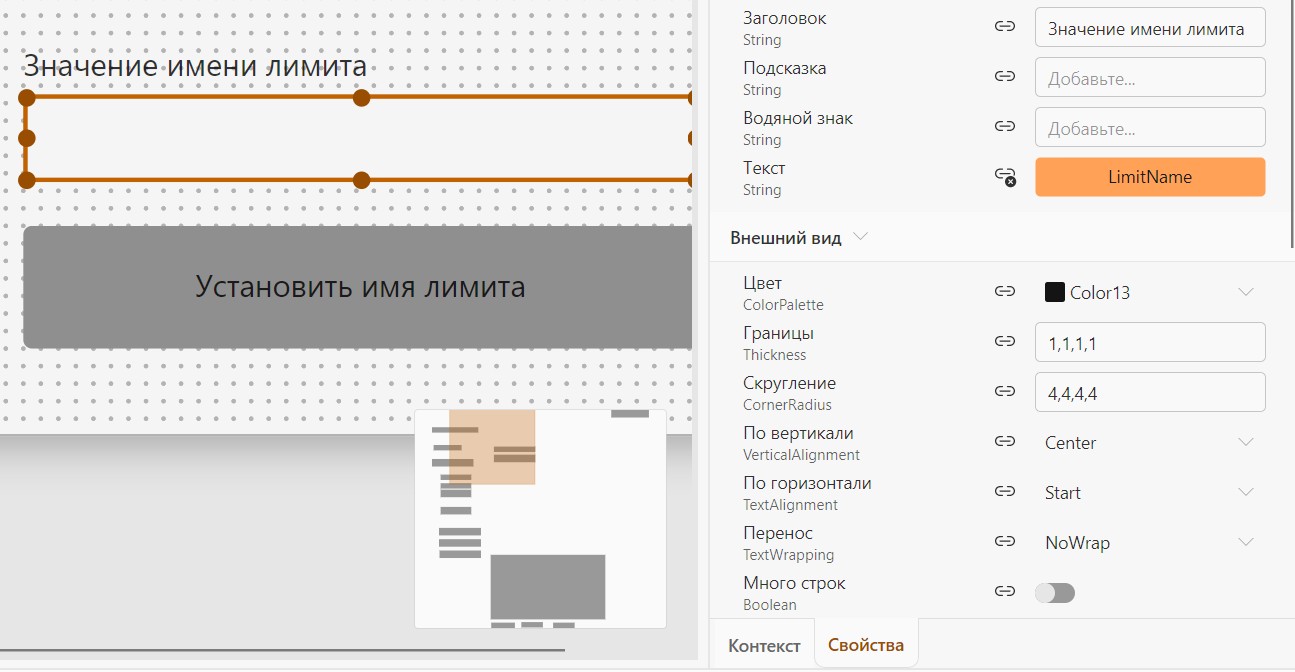The image size is (1295, 672).
Task: Click the binding link icon for Скругление
Action: point(1005,392)
